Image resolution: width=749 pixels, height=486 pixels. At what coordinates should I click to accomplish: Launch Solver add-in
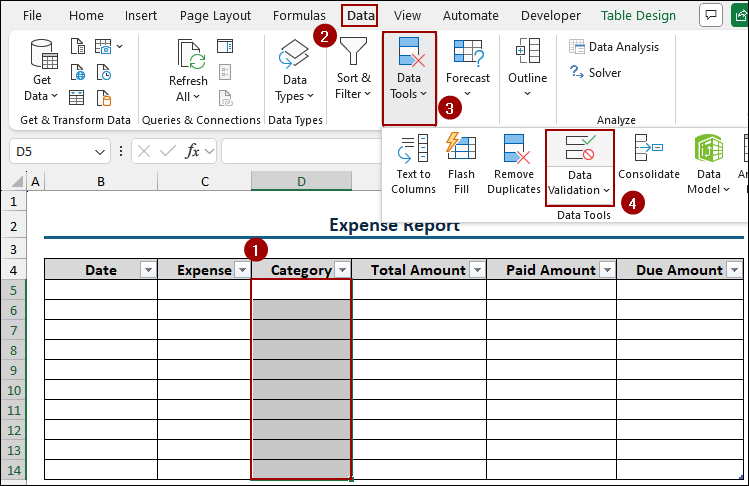point(595,73)
